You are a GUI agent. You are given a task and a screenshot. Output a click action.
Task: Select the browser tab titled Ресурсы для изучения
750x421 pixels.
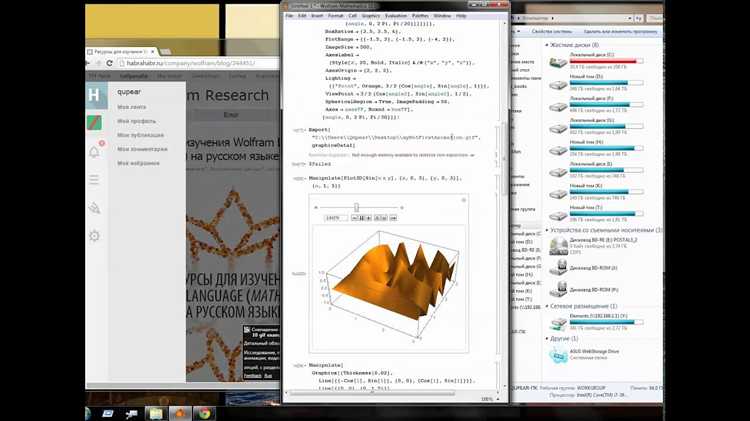point(121,51)
